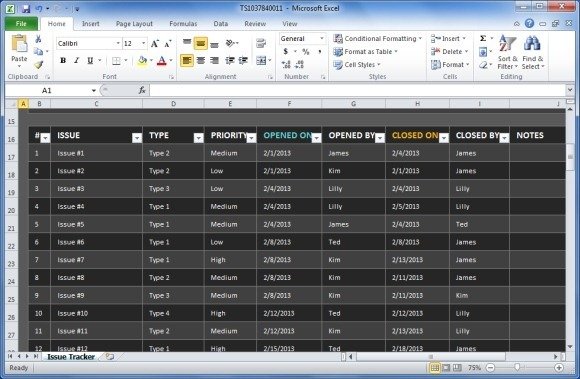Increase font size with Grow Font
The height and width of the screenshot is (379, 580).
[x=155, y=44]
